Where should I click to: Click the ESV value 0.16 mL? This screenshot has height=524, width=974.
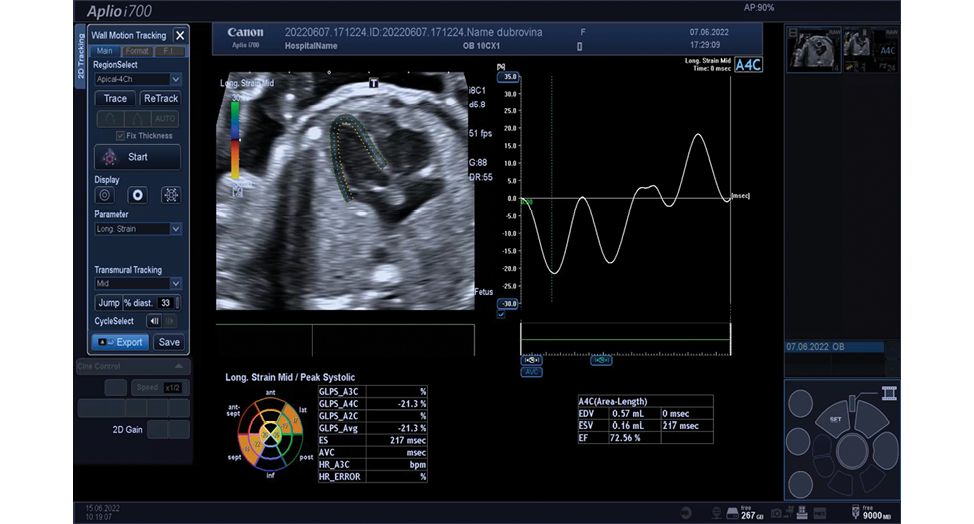[628, 426]
